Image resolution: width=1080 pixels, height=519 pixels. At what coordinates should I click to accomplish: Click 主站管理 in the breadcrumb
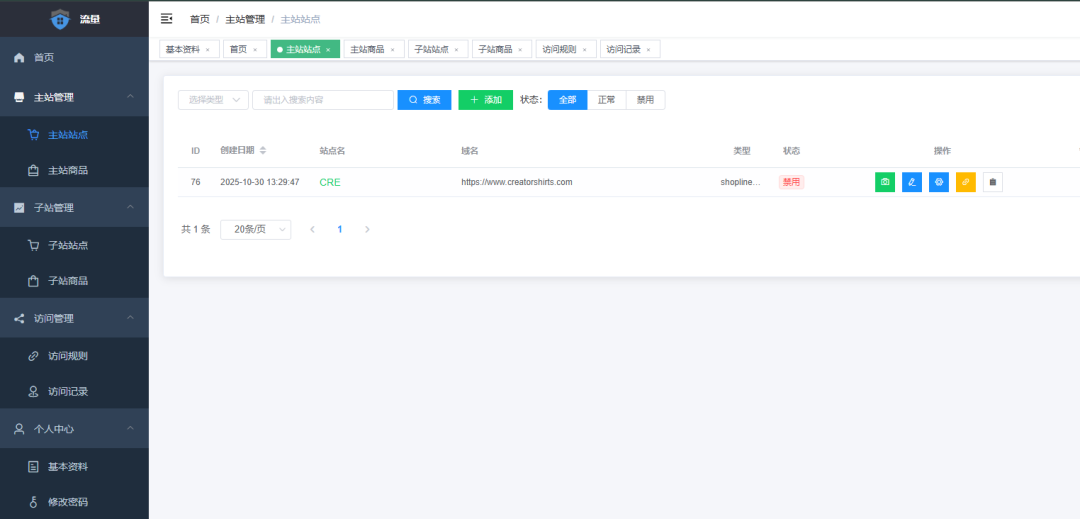245,19
